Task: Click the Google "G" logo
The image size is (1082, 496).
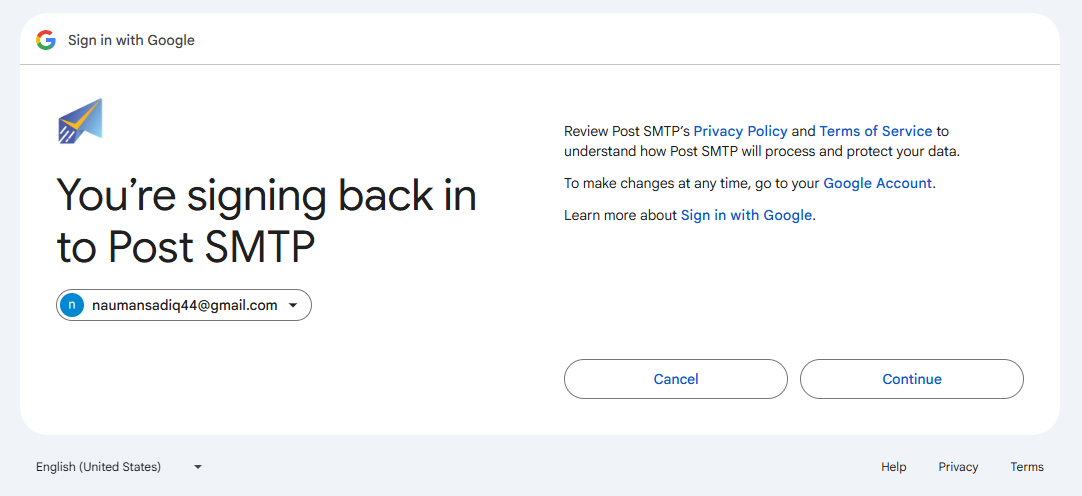Action: point(45,40)
